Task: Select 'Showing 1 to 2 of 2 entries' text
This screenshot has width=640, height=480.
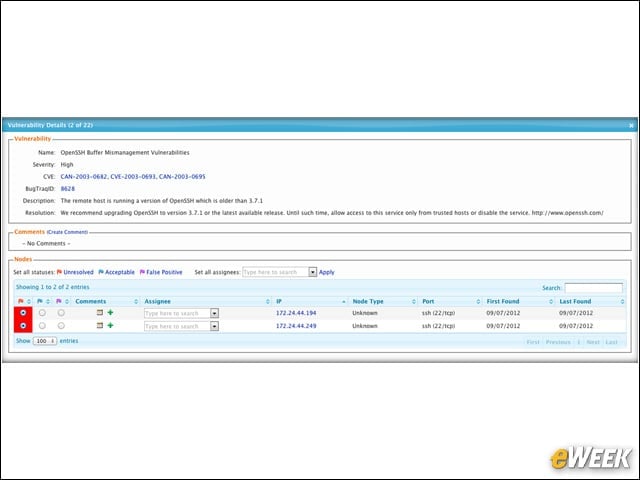Action: click(x=53, y=287)
